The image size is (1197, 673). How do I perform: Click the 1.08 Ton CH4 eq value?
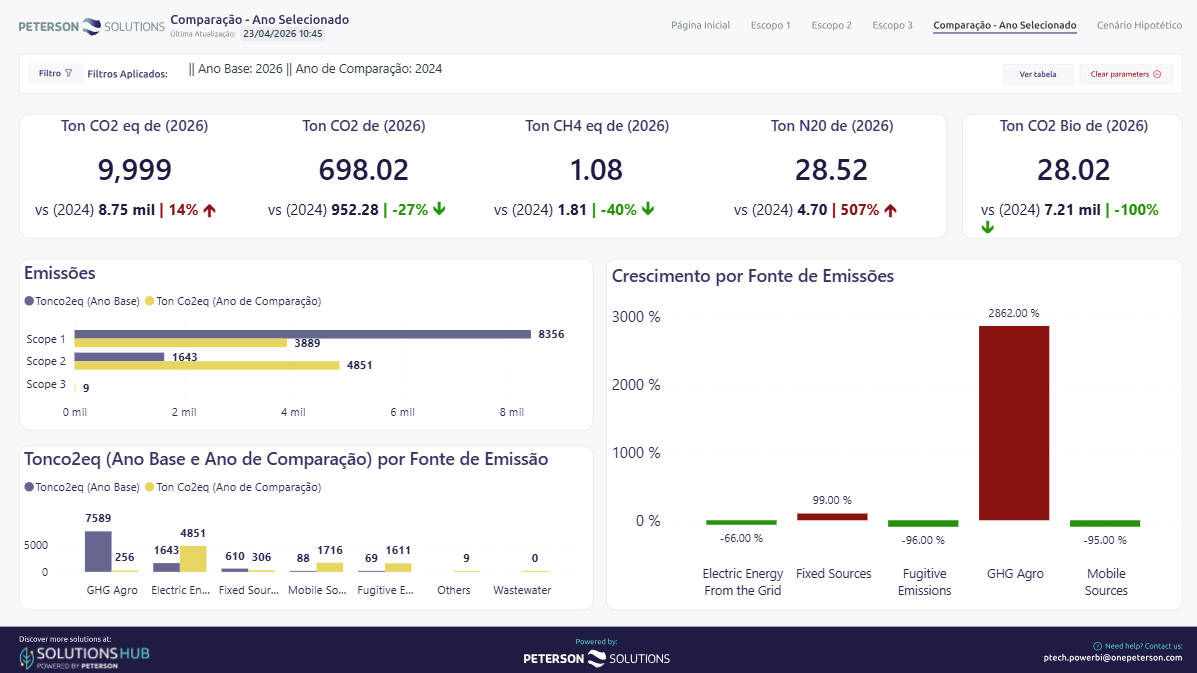click(x=596, y=169)
